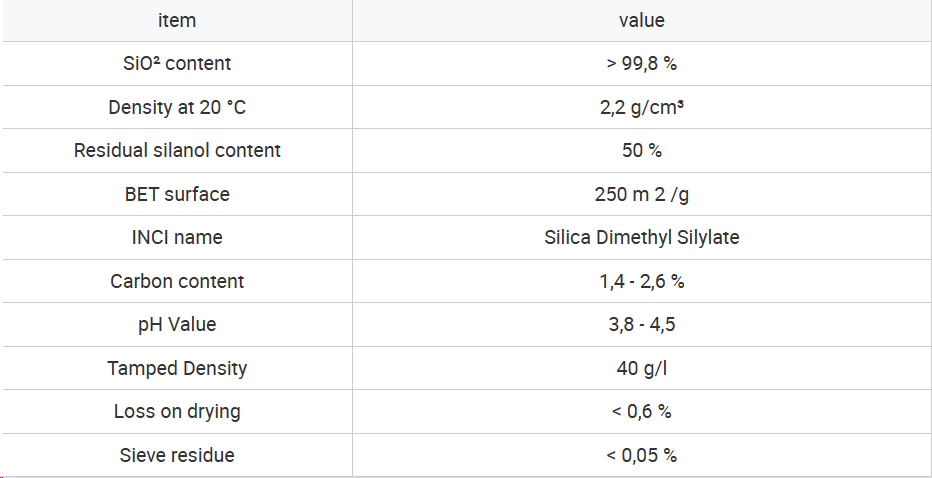Select the 'Loss on drying' label

[x=177, y=411]
